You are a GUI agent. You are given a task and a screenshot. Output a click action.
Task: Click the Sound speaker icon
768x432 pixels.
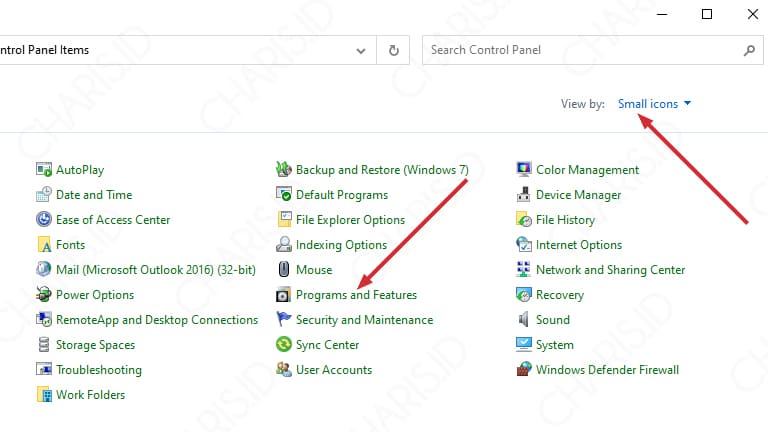pos(524,320)
